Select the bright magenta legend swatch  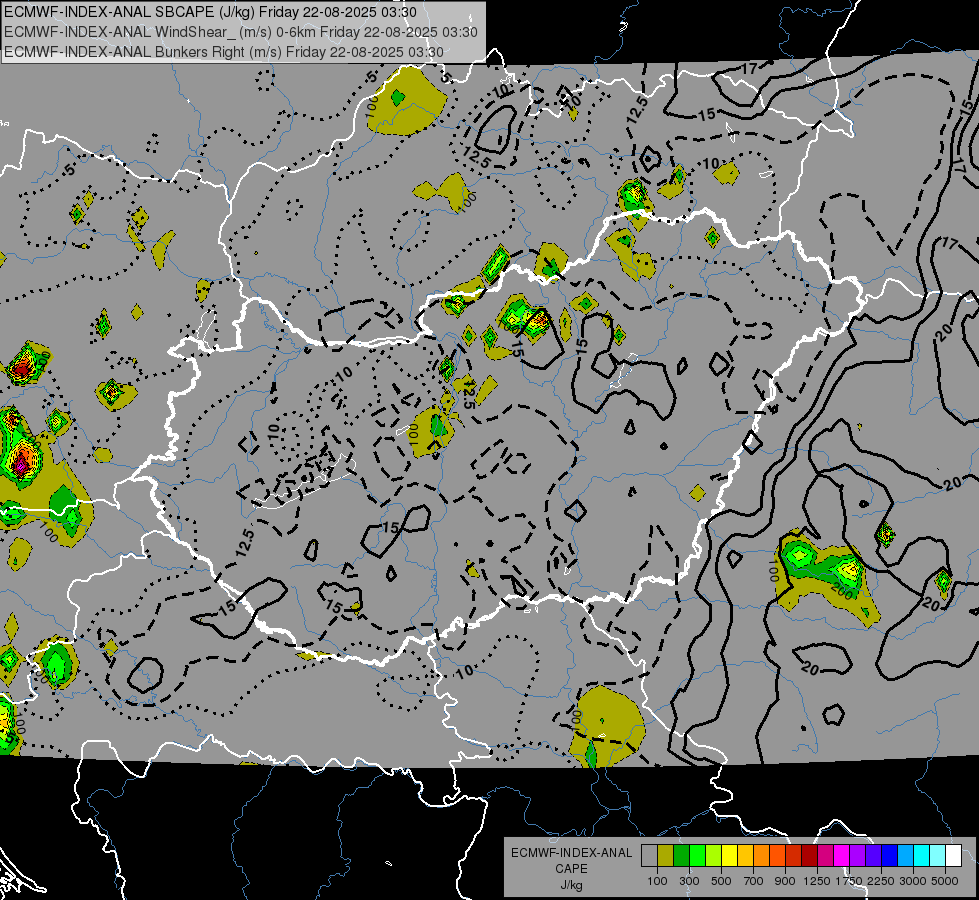[842, 856]
